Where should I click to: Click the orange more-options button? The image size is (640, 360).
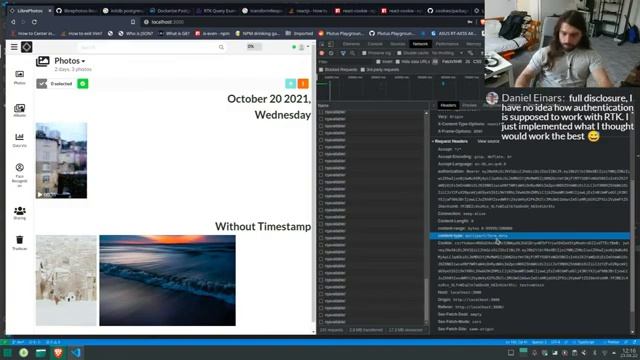[x=303, y=84]
